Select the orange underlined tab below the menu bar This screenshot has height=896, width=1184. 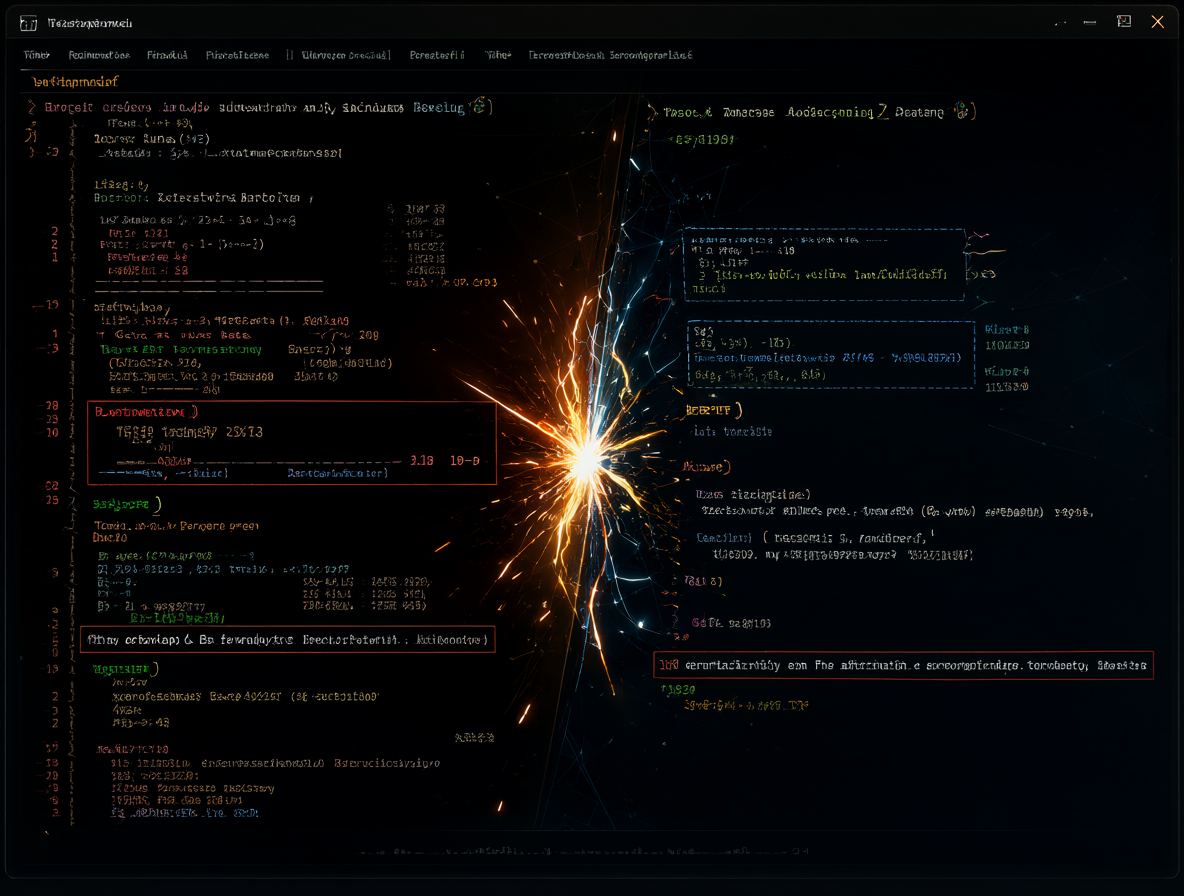75,82
